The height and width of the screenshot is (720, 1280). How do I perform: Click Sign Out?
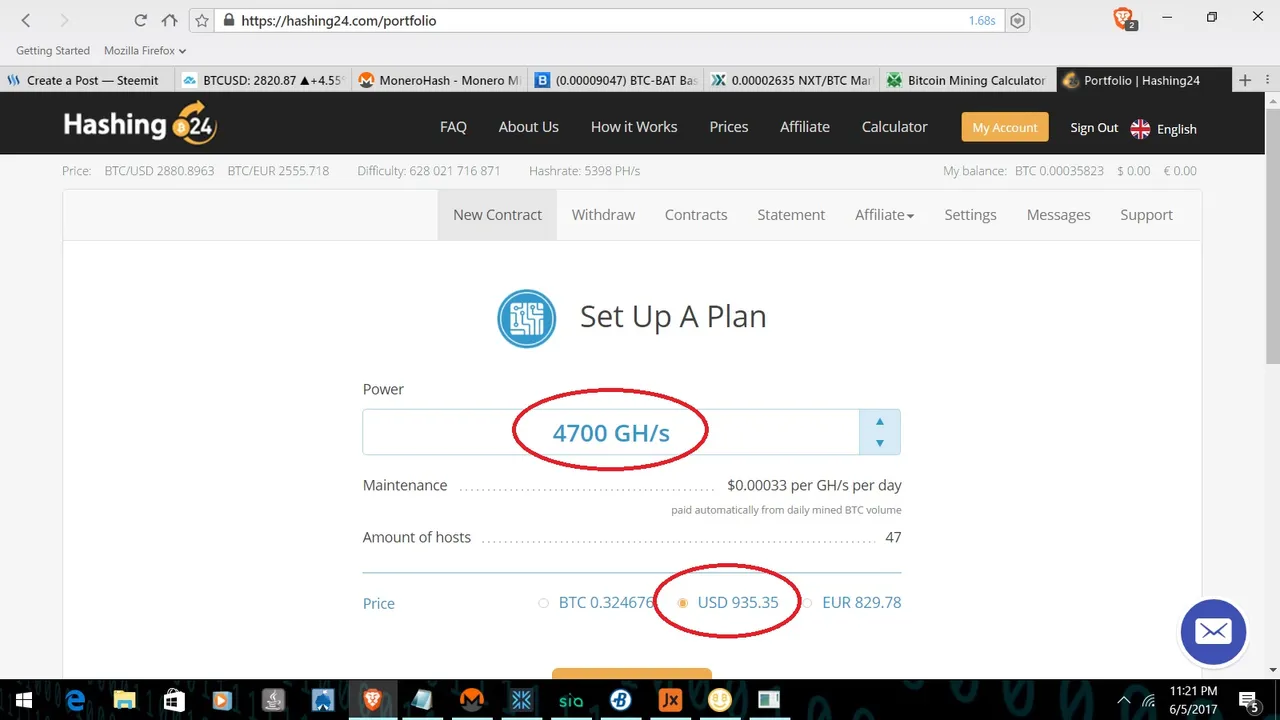(1094, 128)
